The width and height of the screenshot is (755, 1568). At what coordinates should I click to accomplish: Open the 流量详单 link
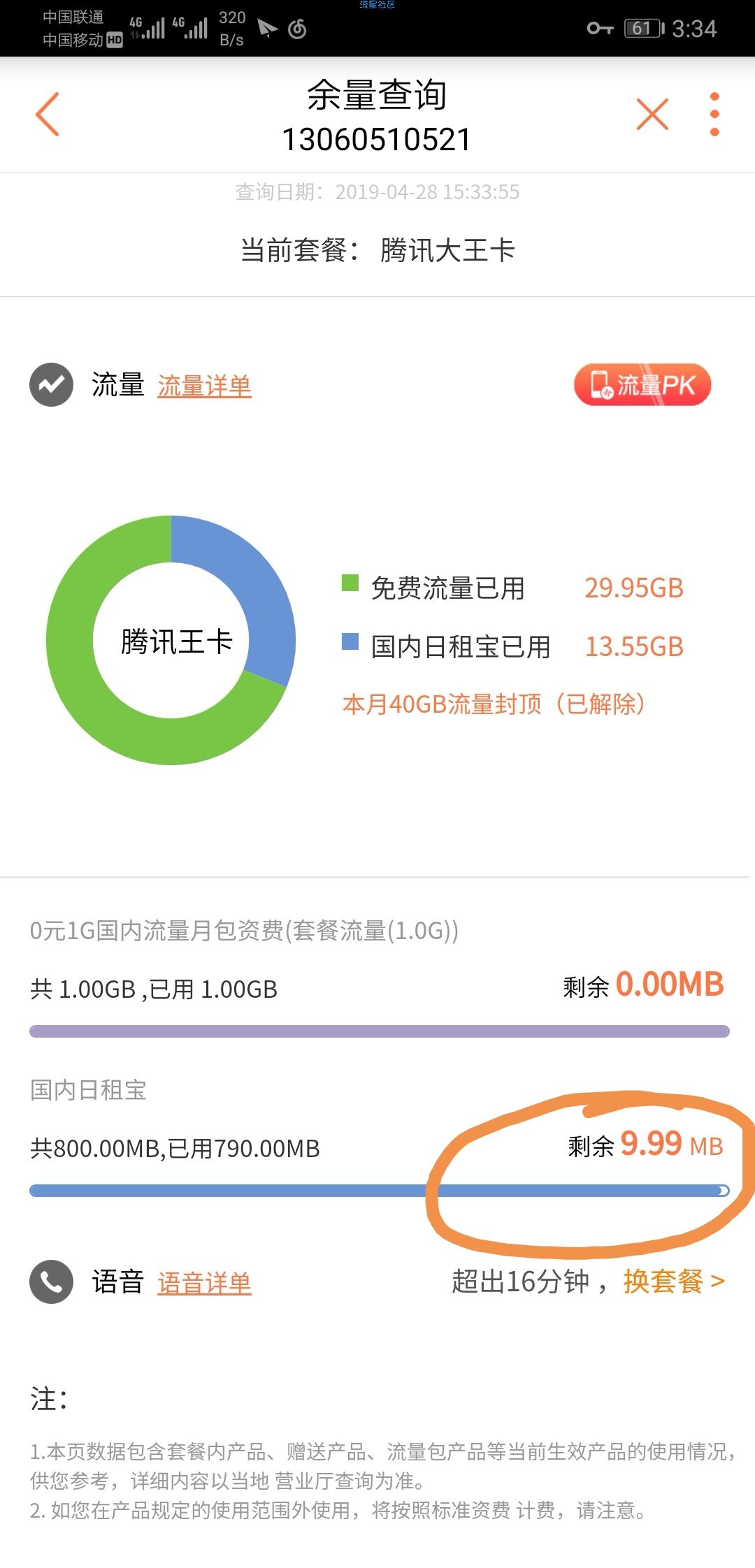[204, 386]
